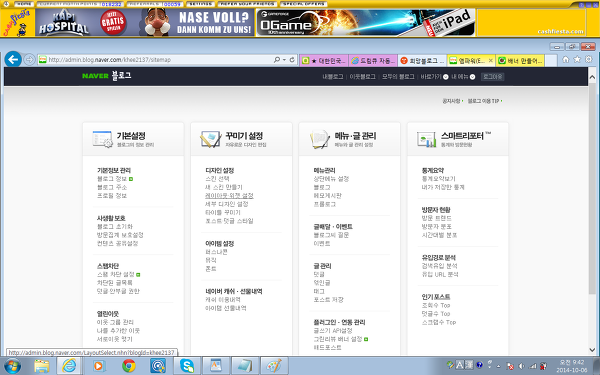600x375 pixels.
Task: Open 이벤트 link under 글배달
Action: pyautogui.click(x=322, y=243)
